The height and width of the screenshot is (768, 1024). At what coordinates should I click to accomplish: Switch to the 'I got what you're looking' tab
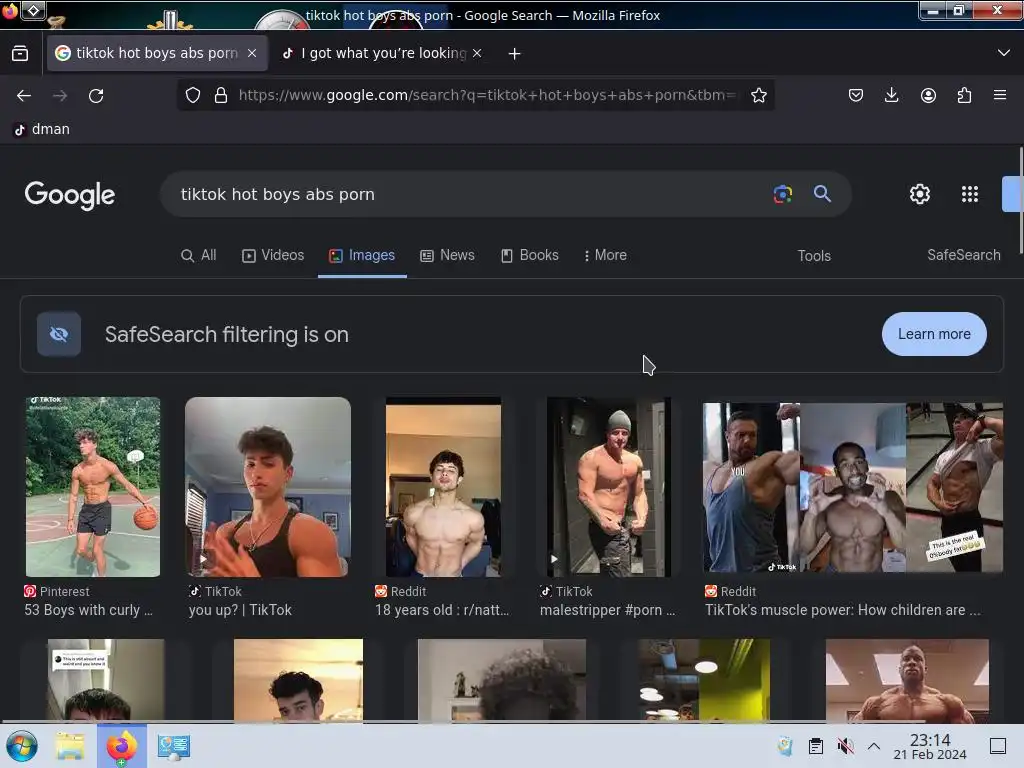pos(383,54)
